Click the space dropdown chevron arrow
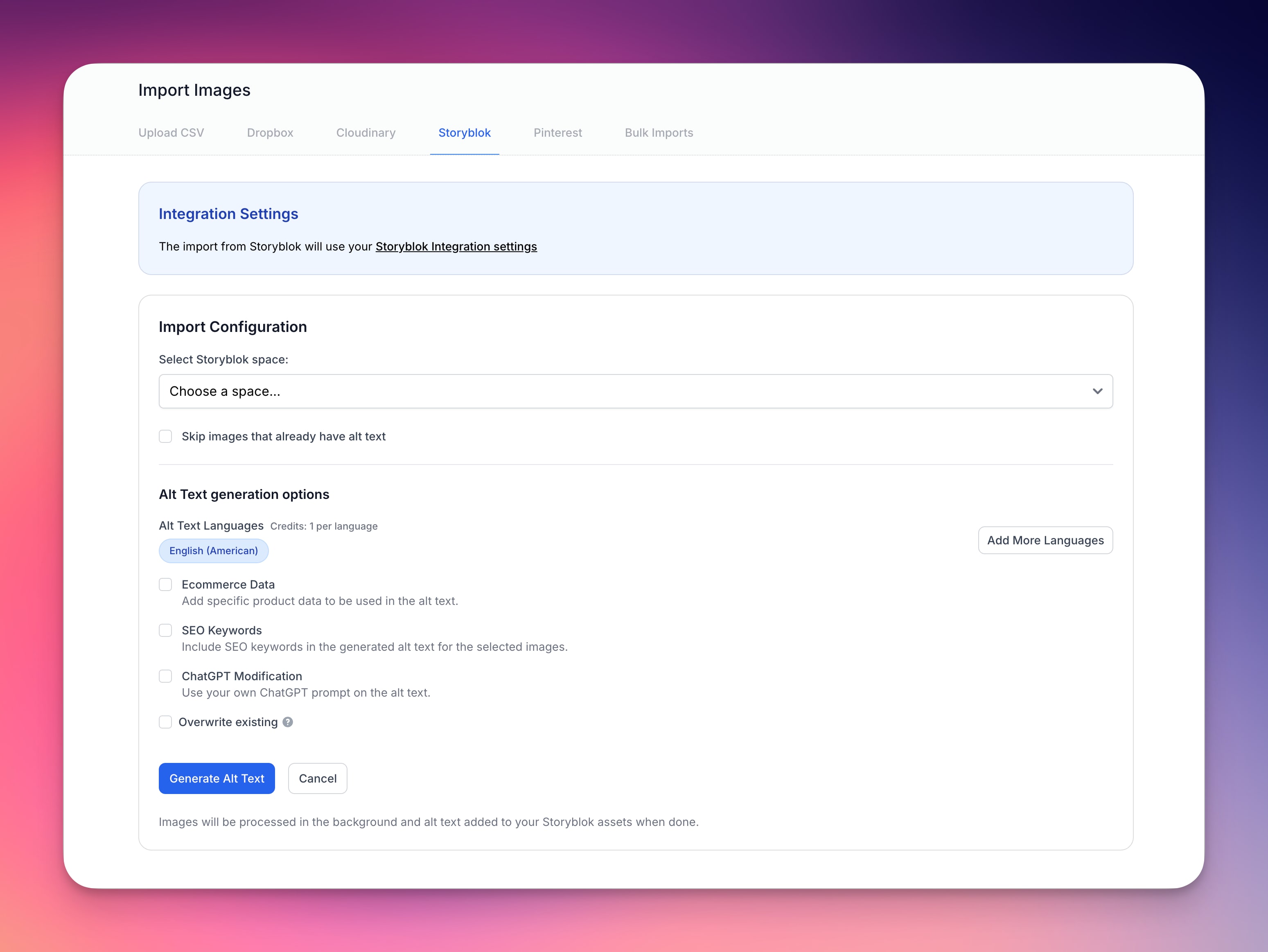This screenshot has width=1268, height=952. (1097, 391)
